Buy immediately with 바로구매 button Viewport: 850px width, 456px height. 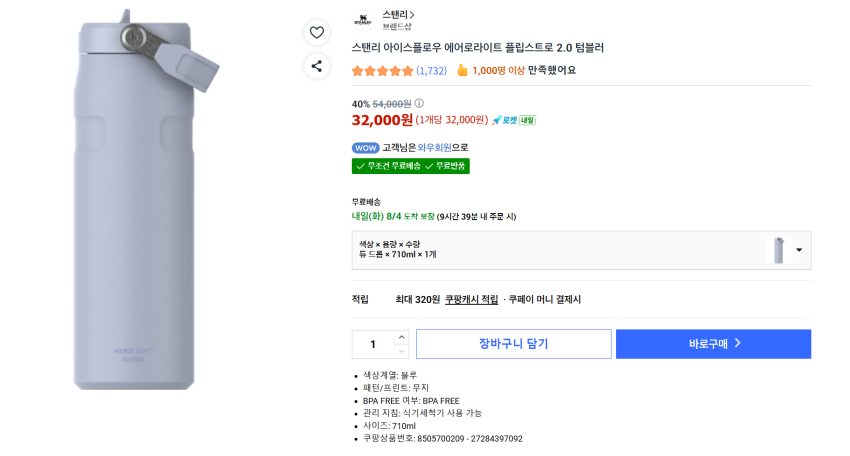(713, 344)
